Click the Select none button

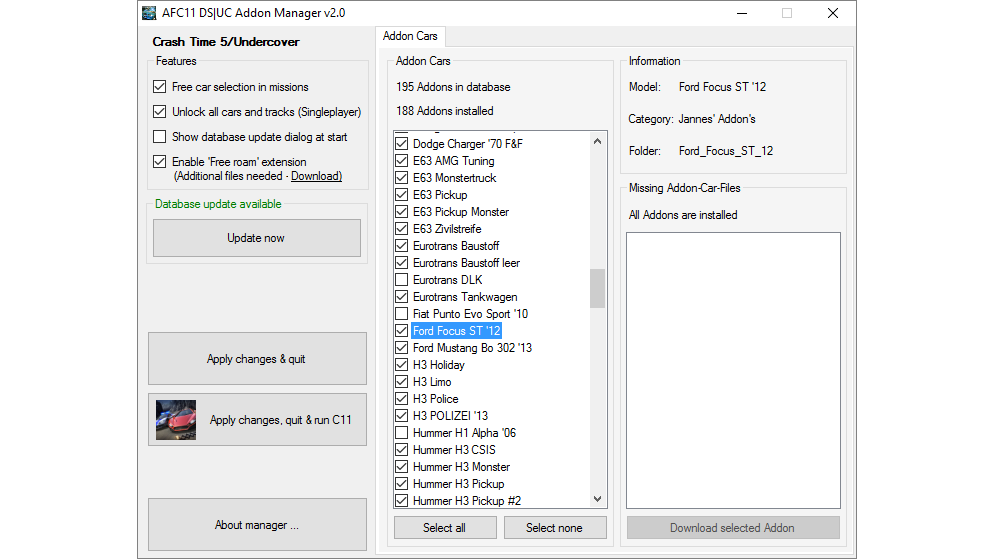(x=555, y=528)
